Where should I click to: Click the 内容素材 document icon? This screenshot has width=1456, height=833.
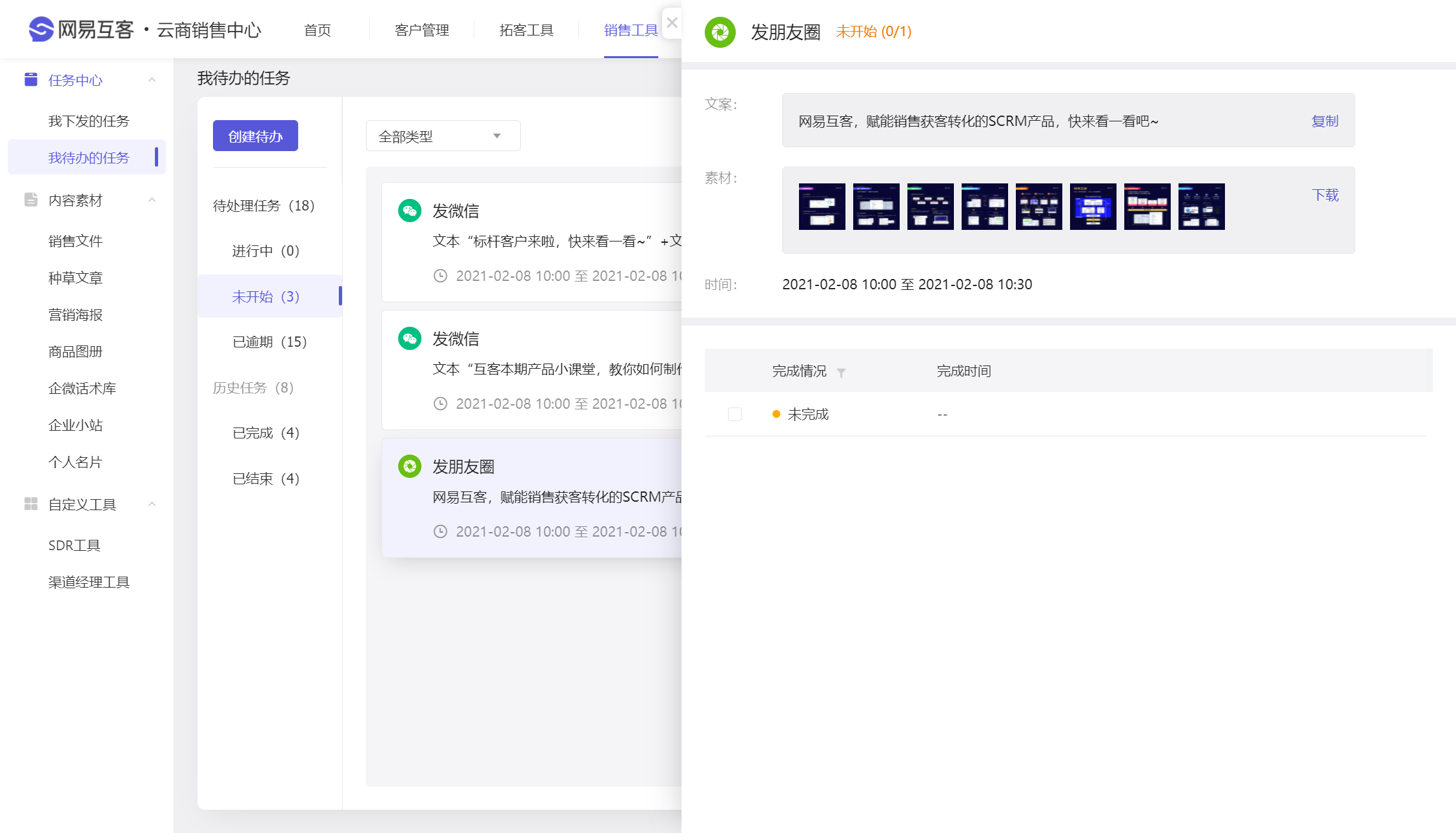tap(30, 200)
